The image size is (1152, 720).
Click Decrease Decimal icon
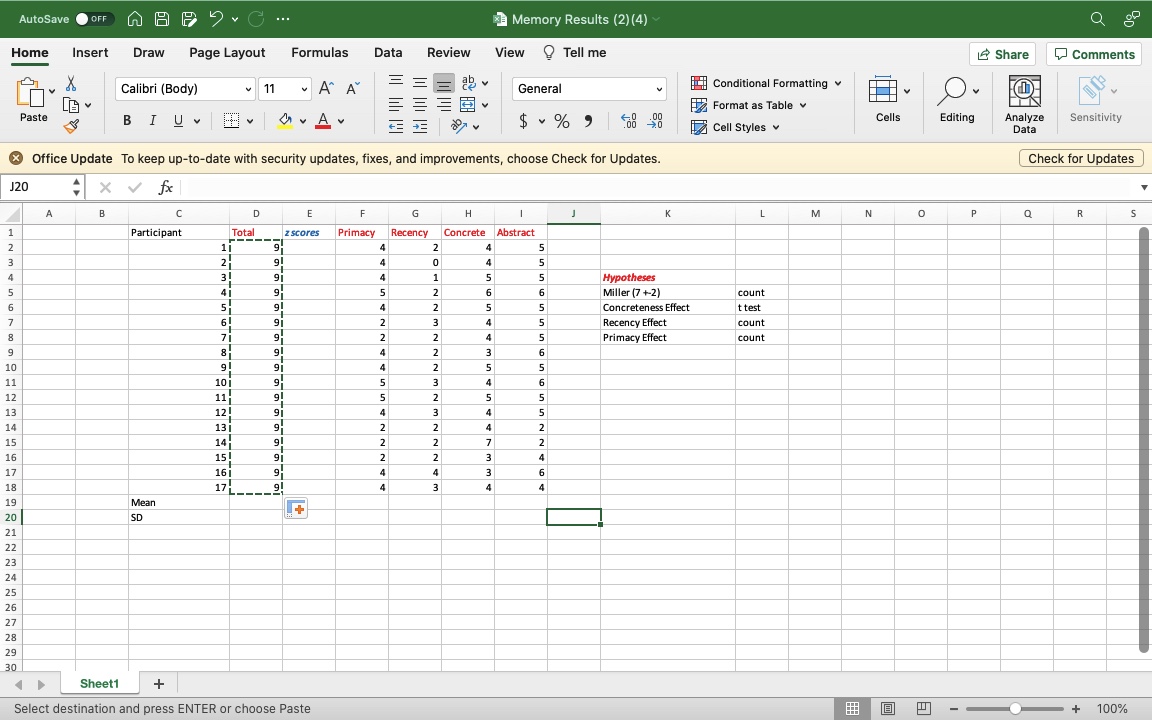(655, 120)
